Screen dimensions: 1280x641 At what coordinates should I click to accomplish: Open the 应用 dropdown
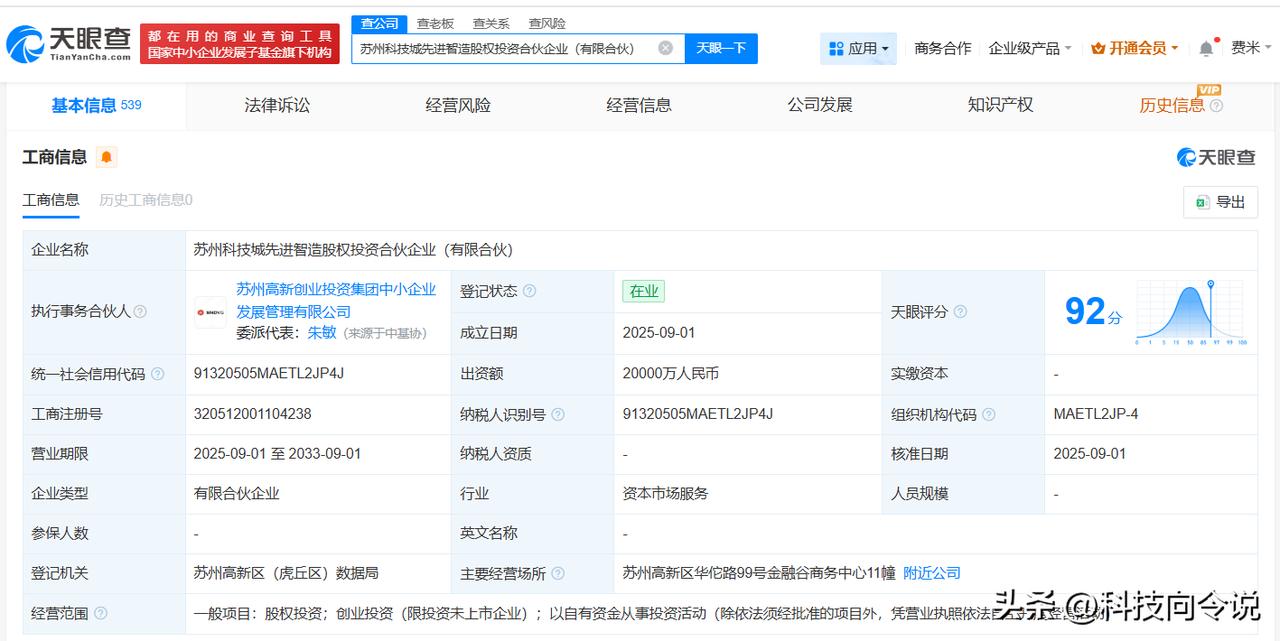[x=859, y=48]
